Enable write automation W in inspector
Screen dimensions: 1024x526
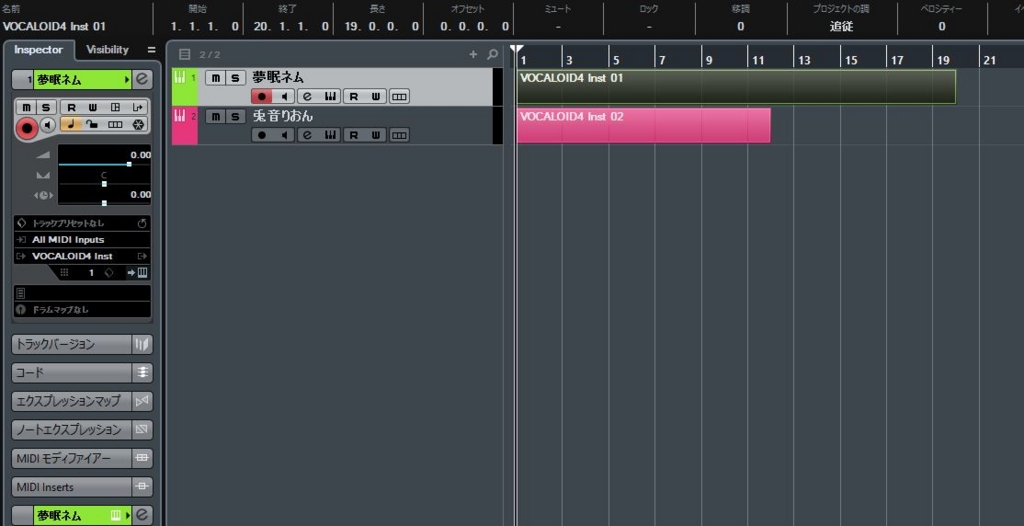click(x=93, y=107)
